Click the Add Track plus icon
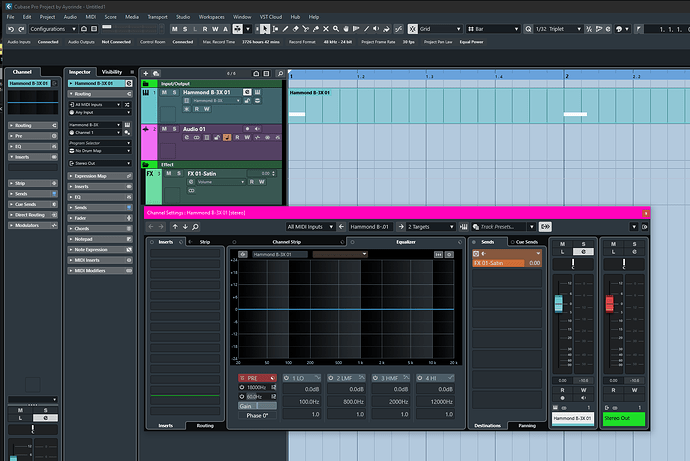Screen dimensions: 690x461 click(x=146, y=73)
